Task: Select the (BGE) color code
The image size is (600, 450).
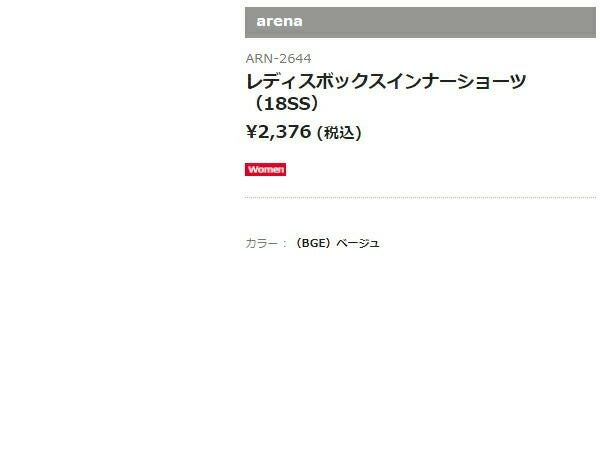Action: pyautogui.click(x=313, y=243)
